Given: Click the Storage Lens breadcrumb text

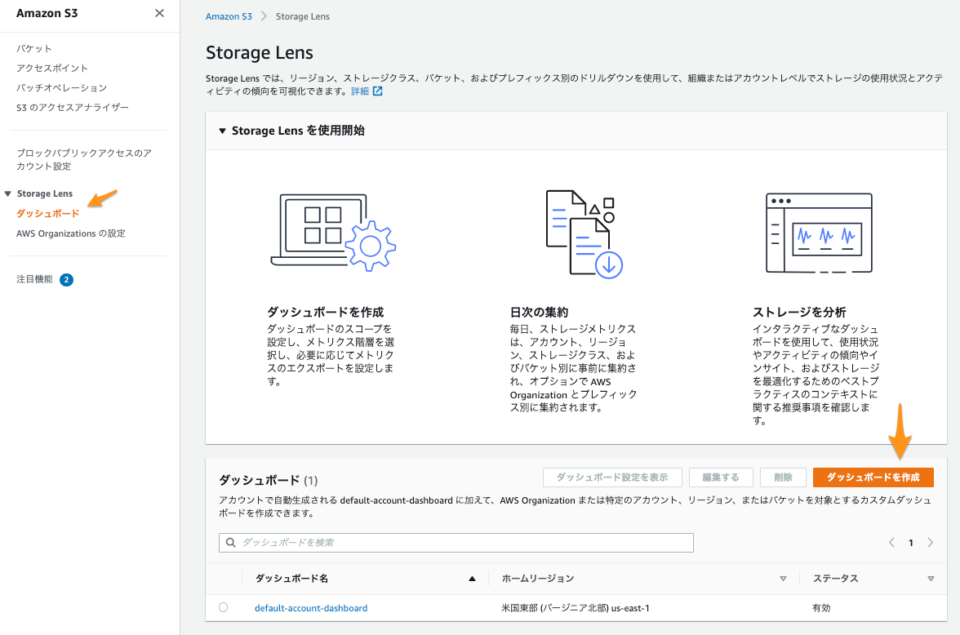Looking at the screenshot, I should [x=302, y=17].
